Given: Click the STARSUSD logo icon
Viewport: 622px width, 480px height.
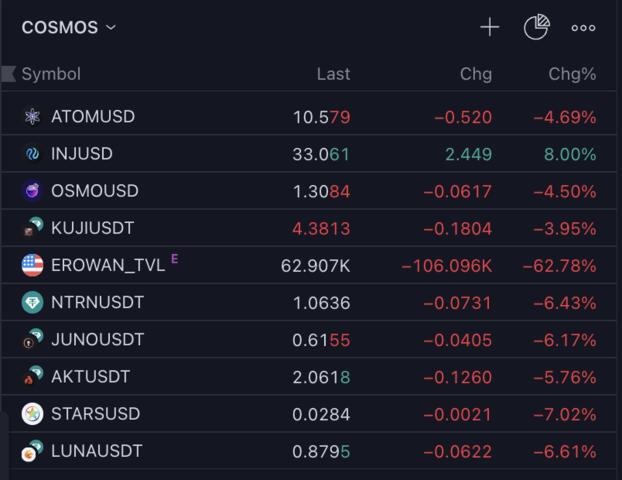Looking at the screenshot, I should point(32,414).
